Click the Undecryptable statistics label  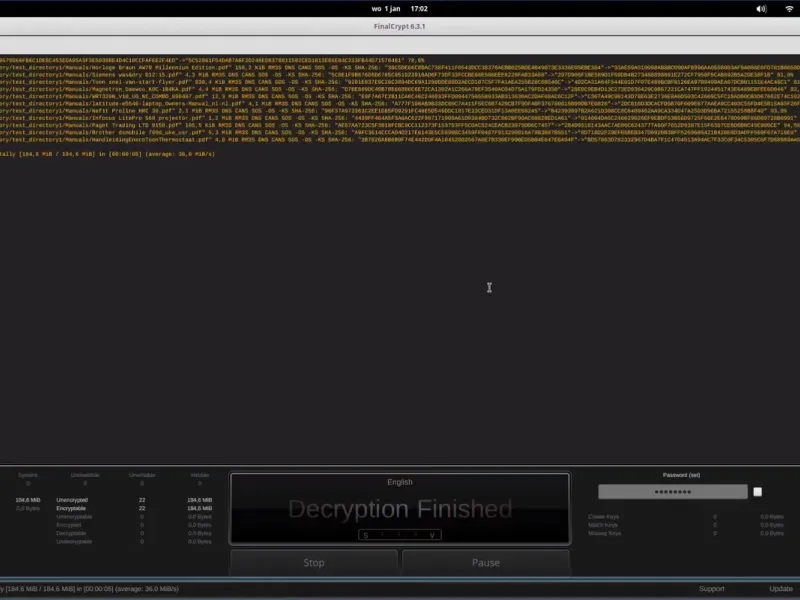74,542
